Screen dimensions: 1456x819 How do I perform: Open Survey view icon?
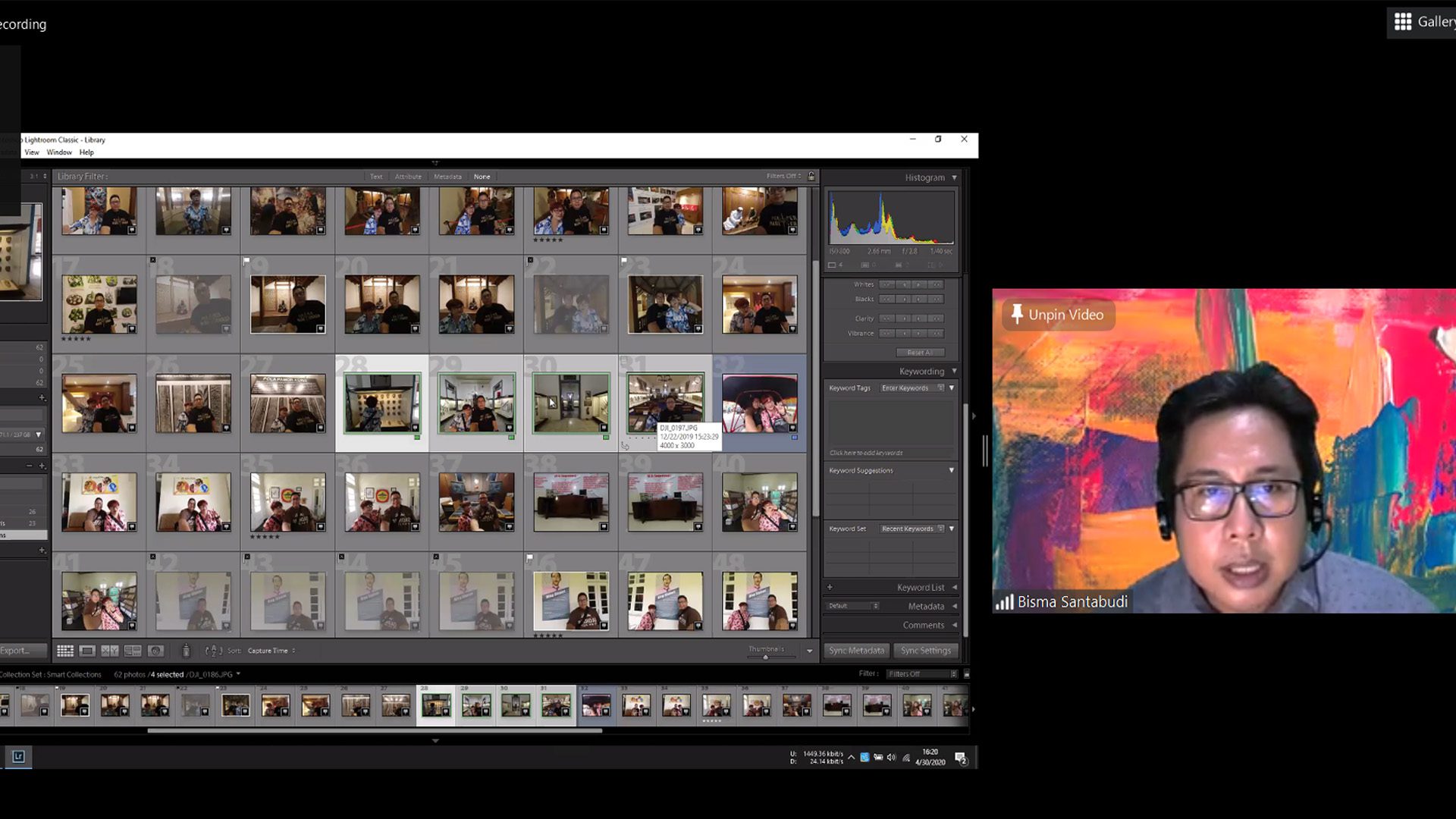[133, 651]
